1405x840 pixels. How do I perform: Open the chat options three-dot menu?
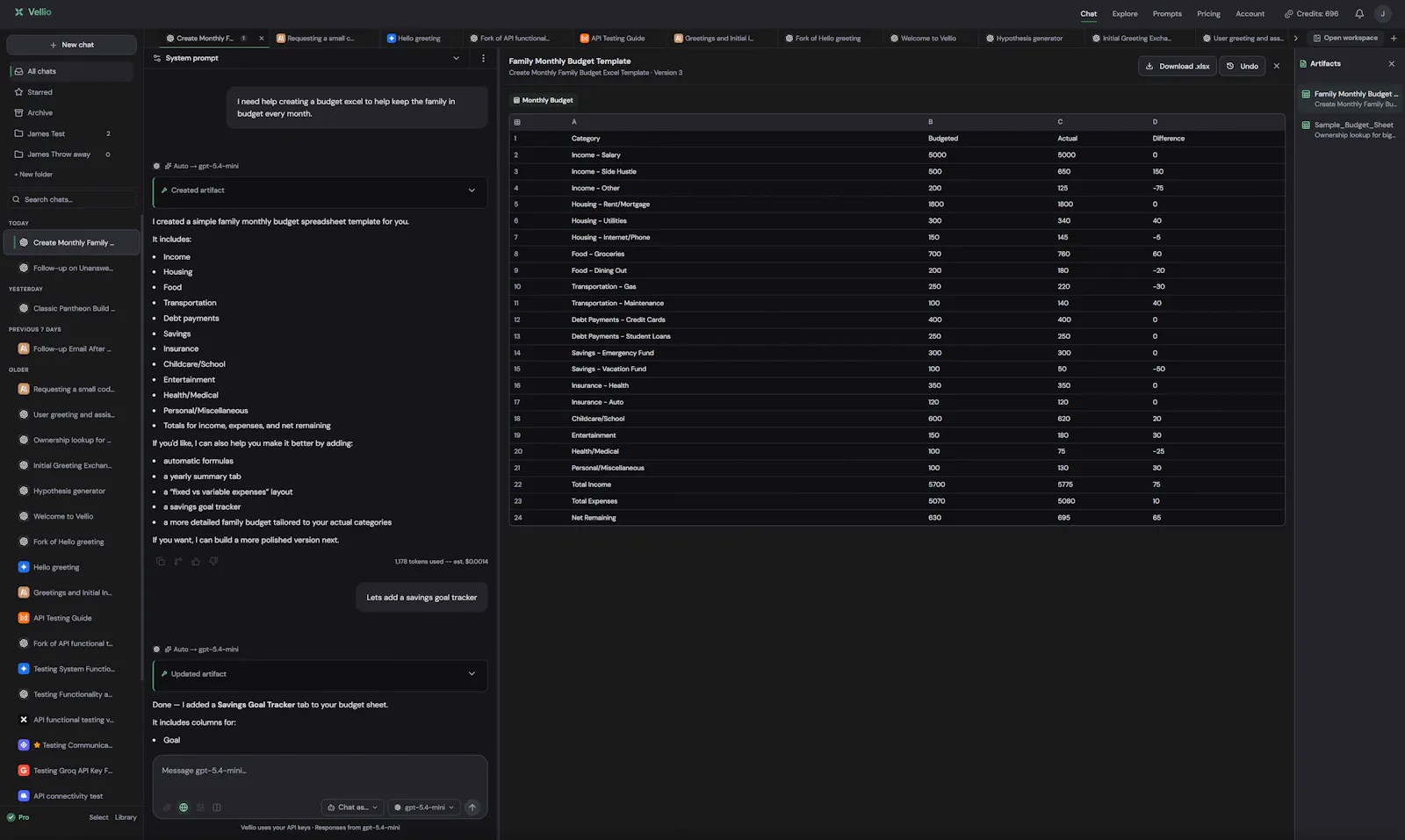click(483, 58)
